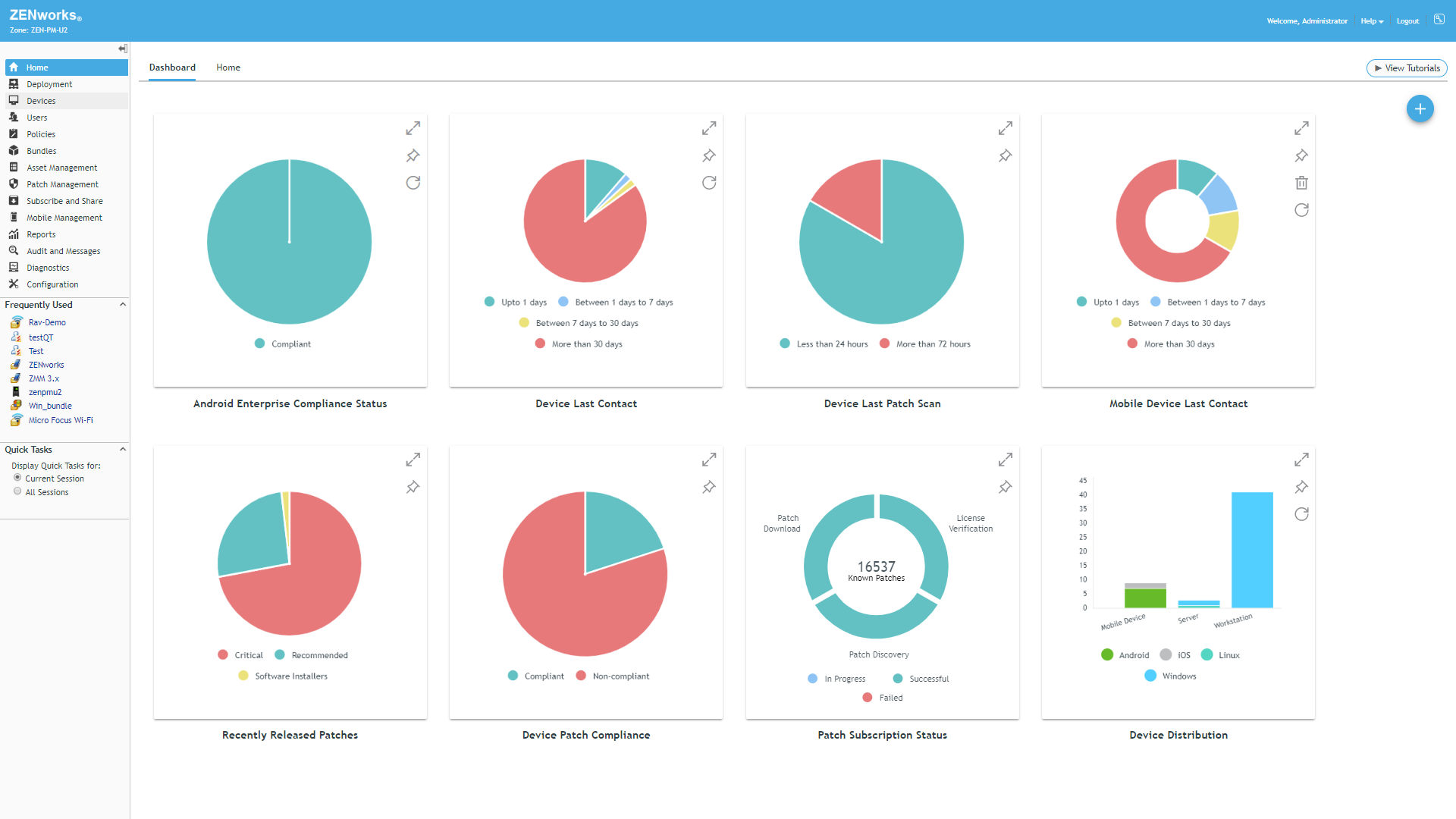Click the Asset Management sidebar icon

[x=14, y=167]
